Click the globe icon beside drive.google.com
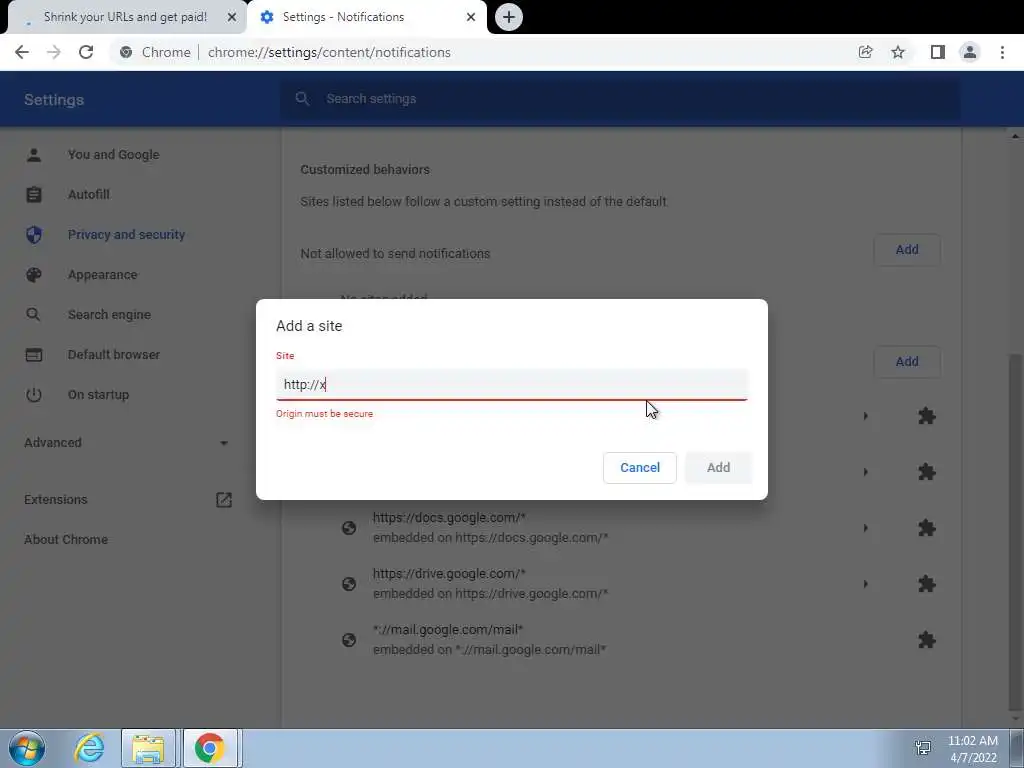 349,584
